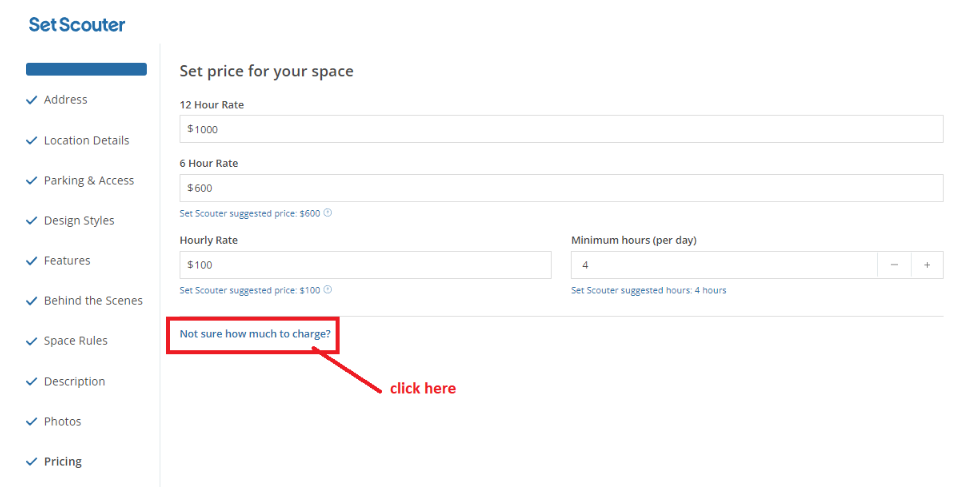Click the checkmark icon next to Parking & Access
The image size is (954, 487).
pos(32,181)
